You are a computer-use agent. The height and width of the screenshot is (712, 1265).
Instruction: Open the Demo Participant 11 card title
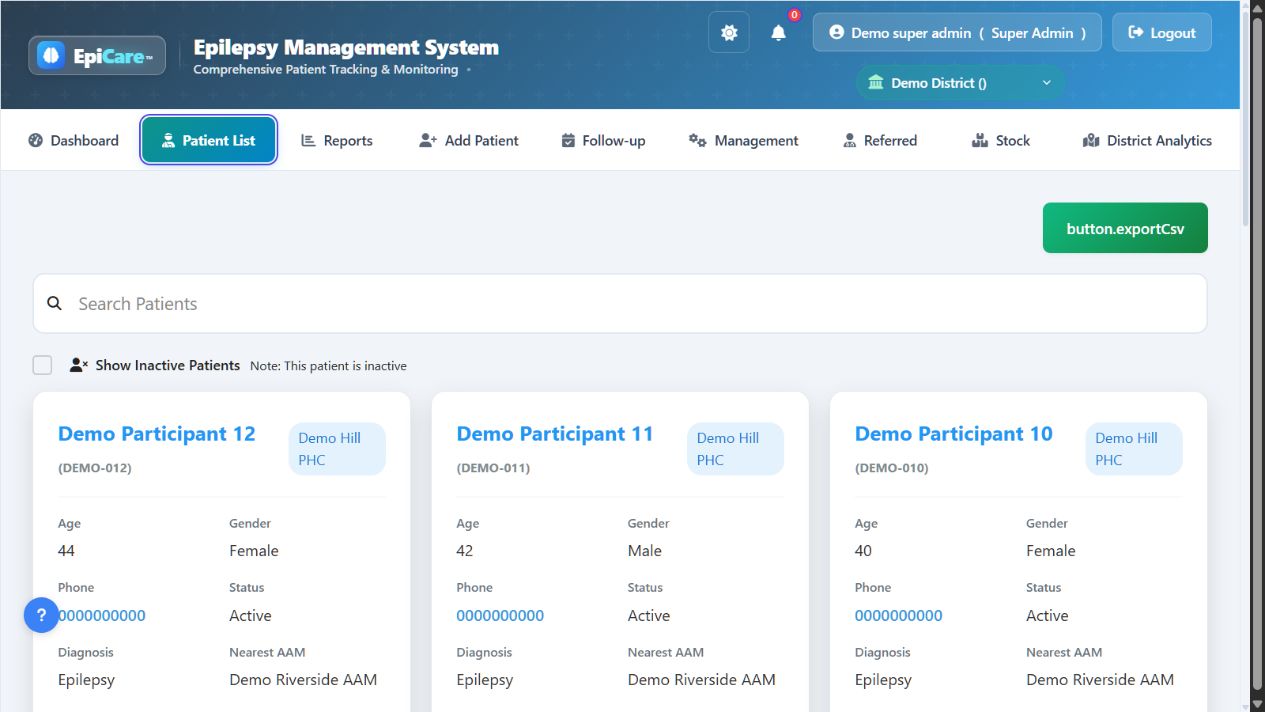555,434
